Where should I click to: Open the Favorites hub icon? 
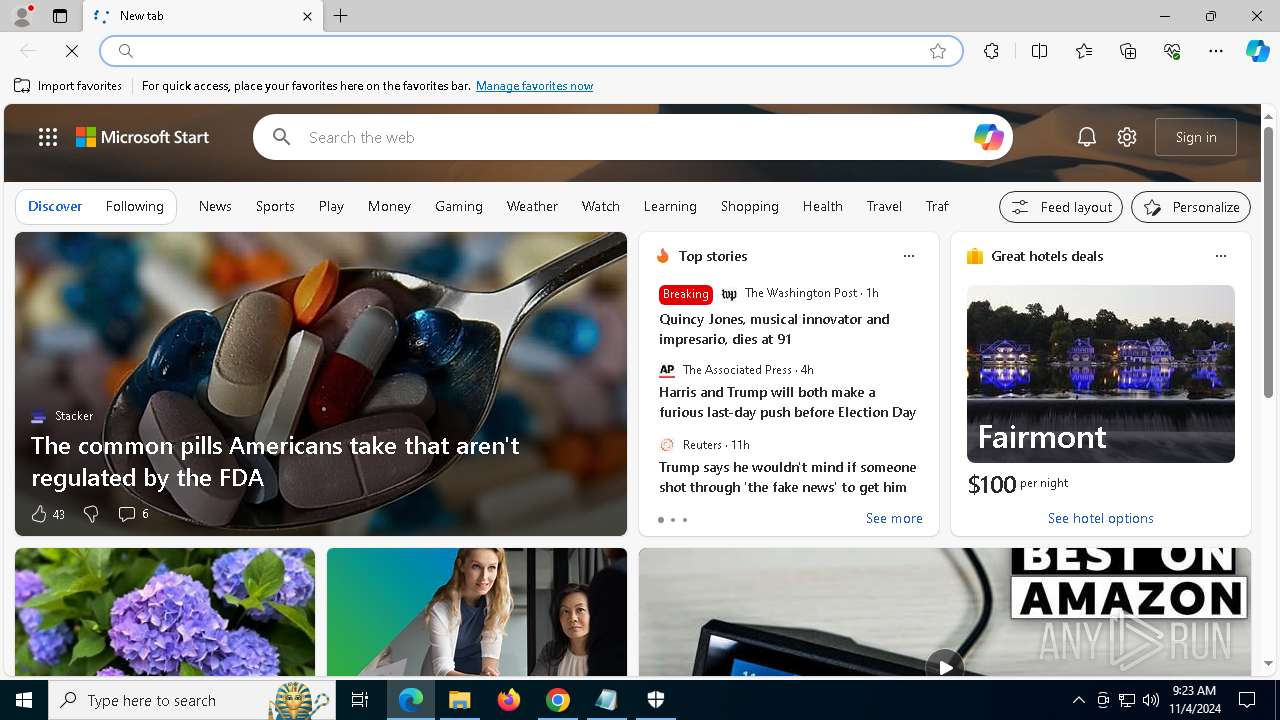(1084, 51)
